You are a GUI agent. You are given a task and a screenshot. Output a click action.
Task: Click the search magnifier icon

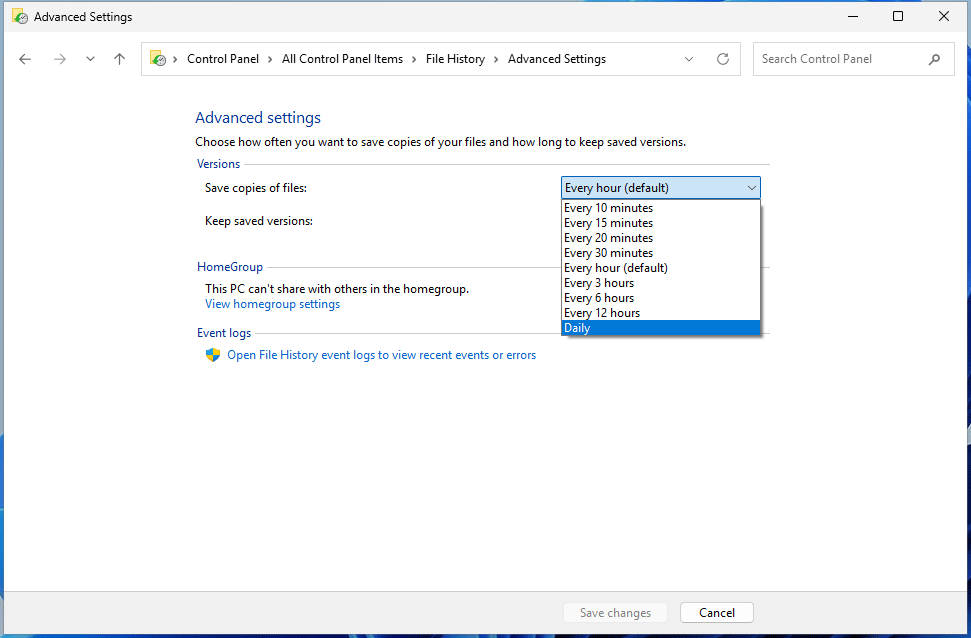pos(935,59)
